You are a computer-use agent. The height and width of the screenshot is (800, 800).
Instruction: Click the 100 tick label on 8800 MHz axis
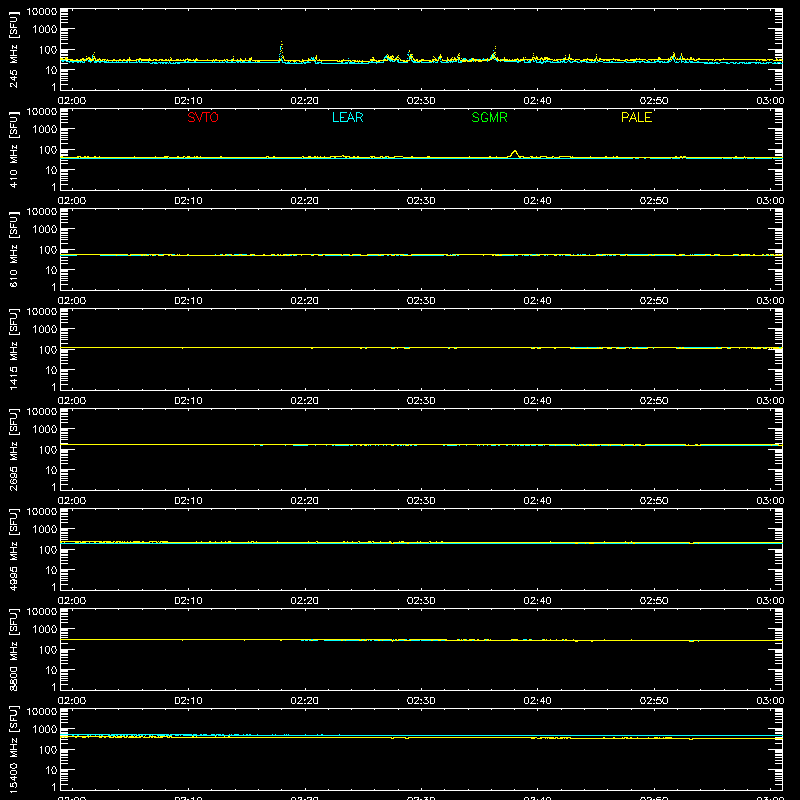[48, 650]
